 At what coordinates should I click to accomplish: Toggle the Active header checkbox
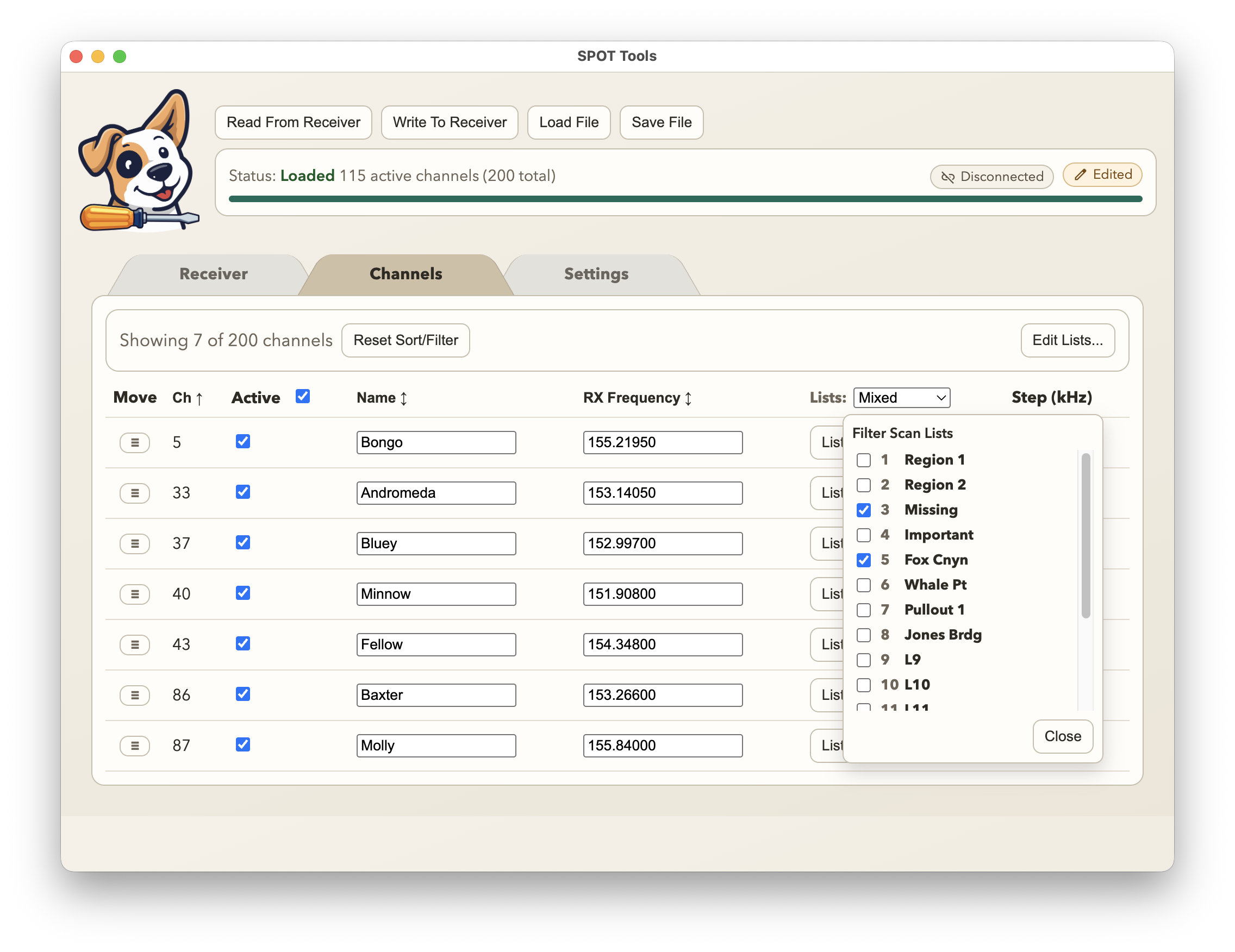point(303,396)
